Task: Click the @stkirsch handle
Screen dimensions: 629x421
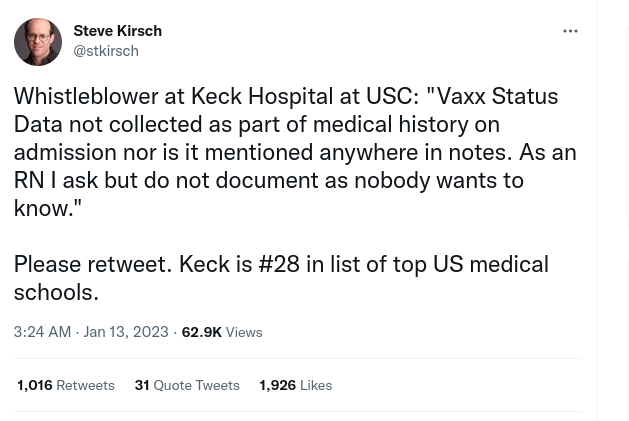Action: click(x=106, y=51)
